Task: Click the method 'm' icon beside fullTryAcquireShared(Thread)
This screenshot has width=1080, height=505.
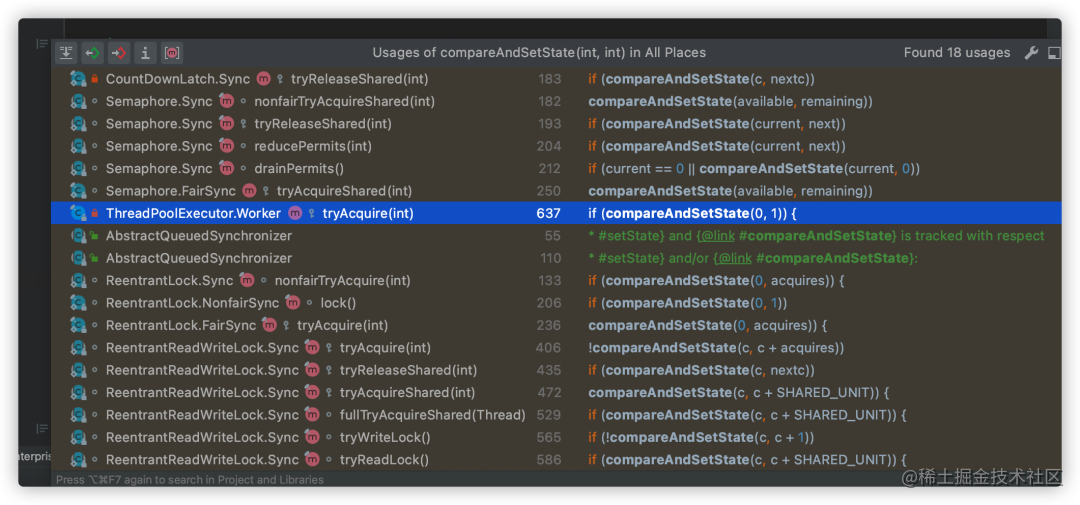Action: [x=312, y=415]
